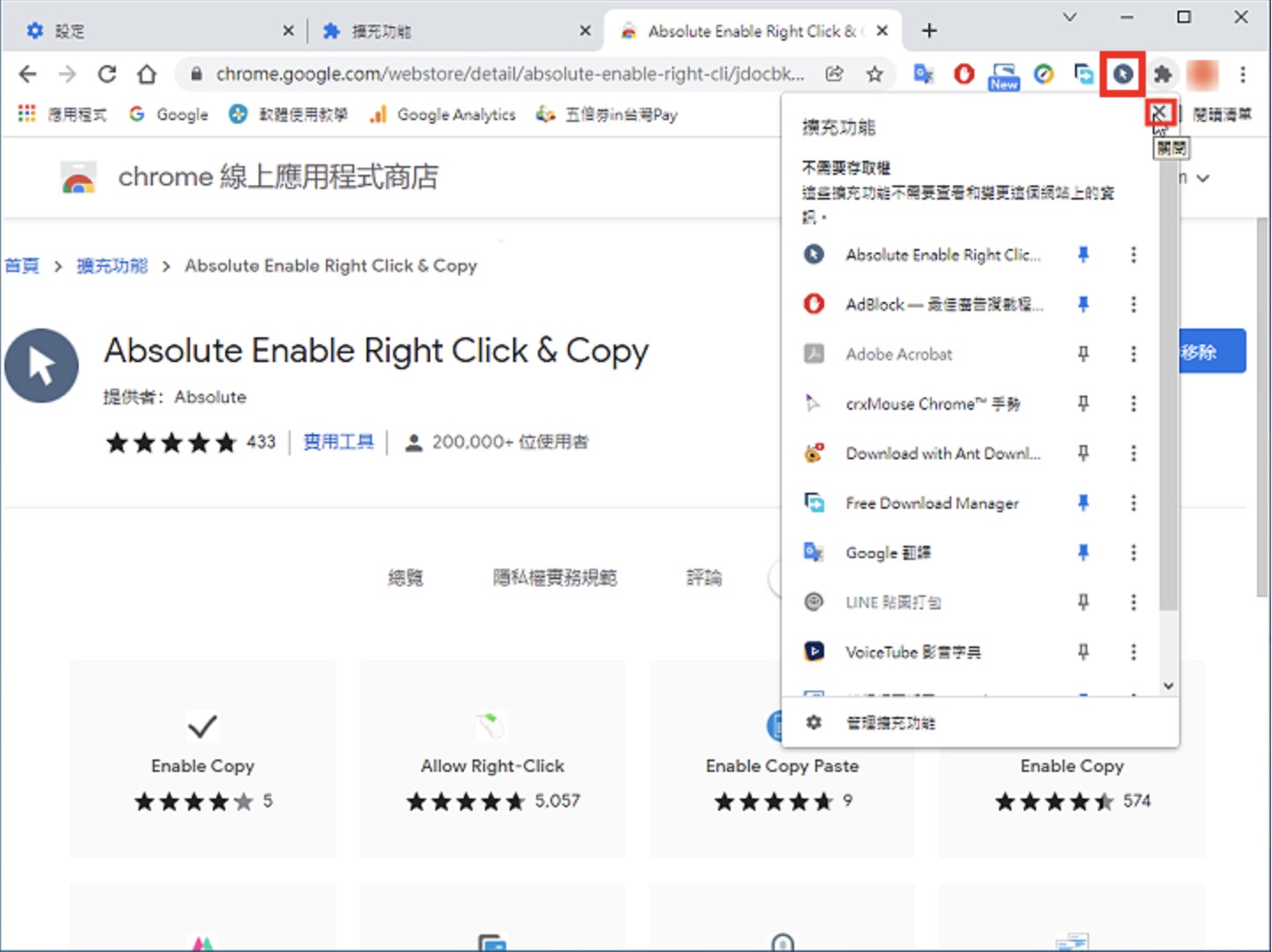Pin LINE sticker extension to toolbar
Screen dimensions: 1272x952
pos(1083,602)
